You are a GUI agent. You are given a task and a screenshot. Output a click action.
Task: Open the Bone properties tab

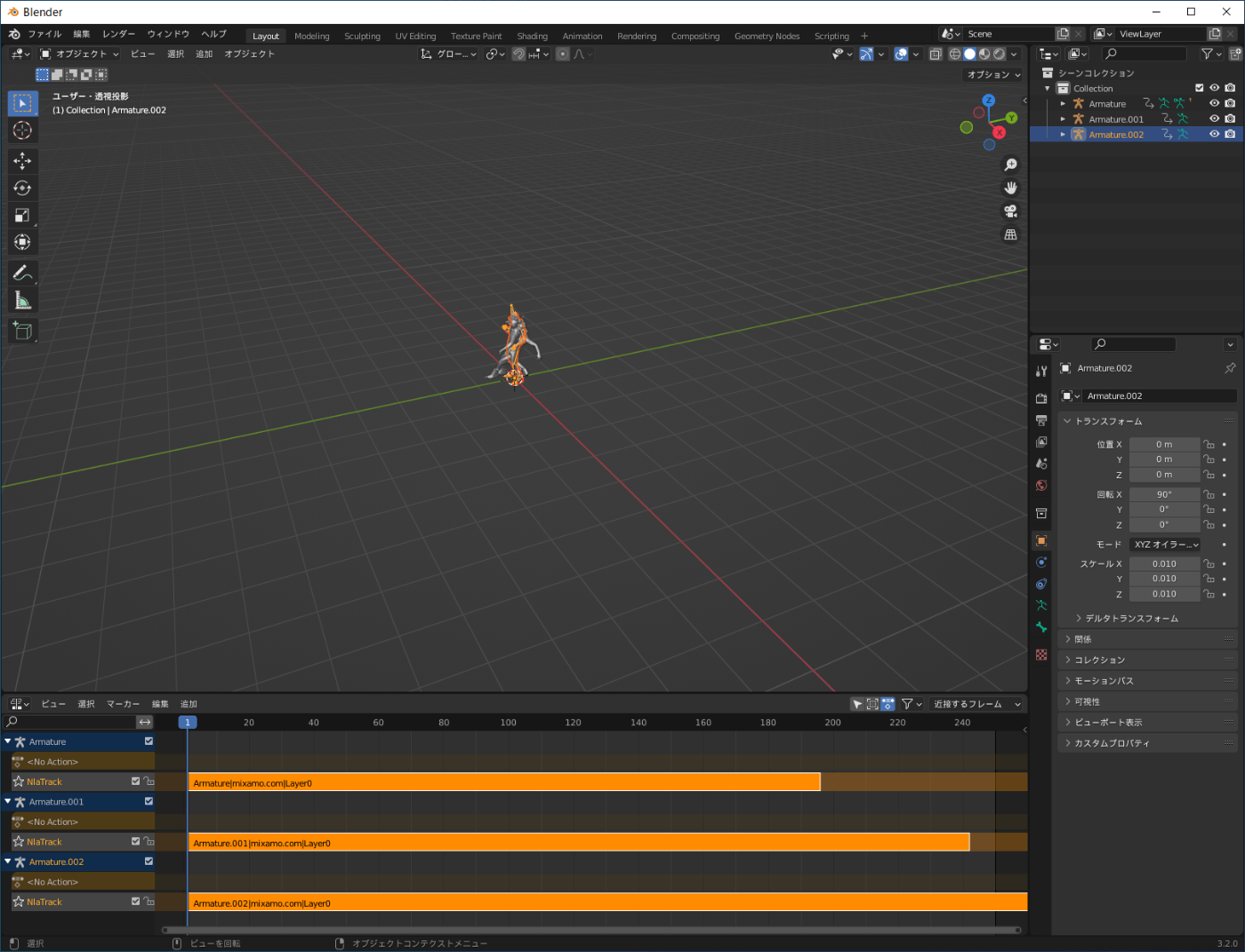pos(1041,628)
